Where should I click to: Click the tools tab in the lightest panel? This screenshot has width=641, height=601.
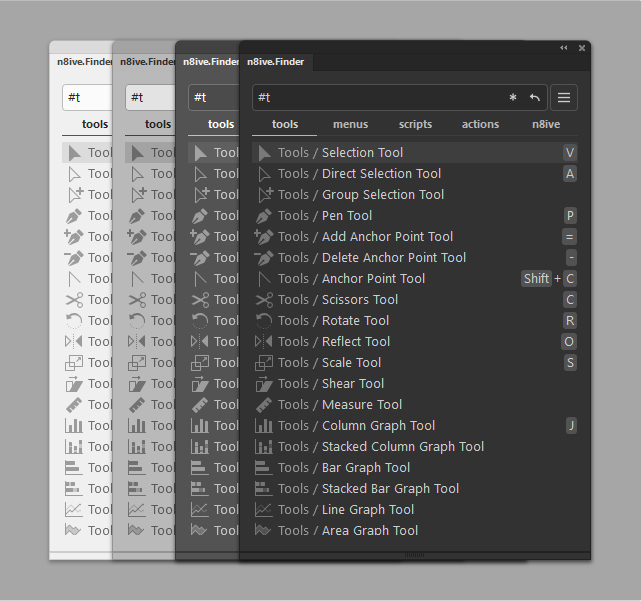click(95, 124)
